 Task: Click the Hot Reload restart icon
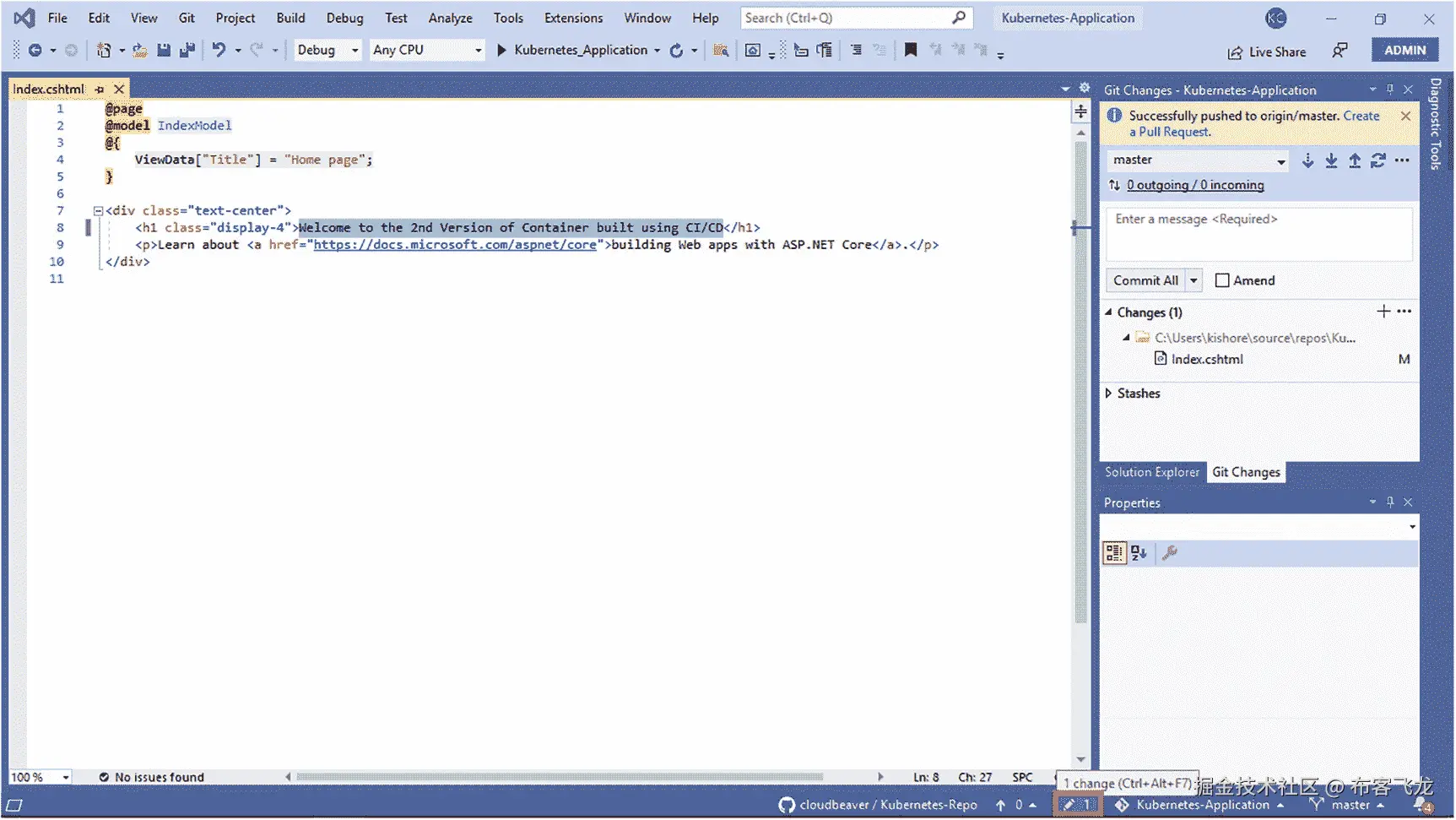[x=676, y=51]
